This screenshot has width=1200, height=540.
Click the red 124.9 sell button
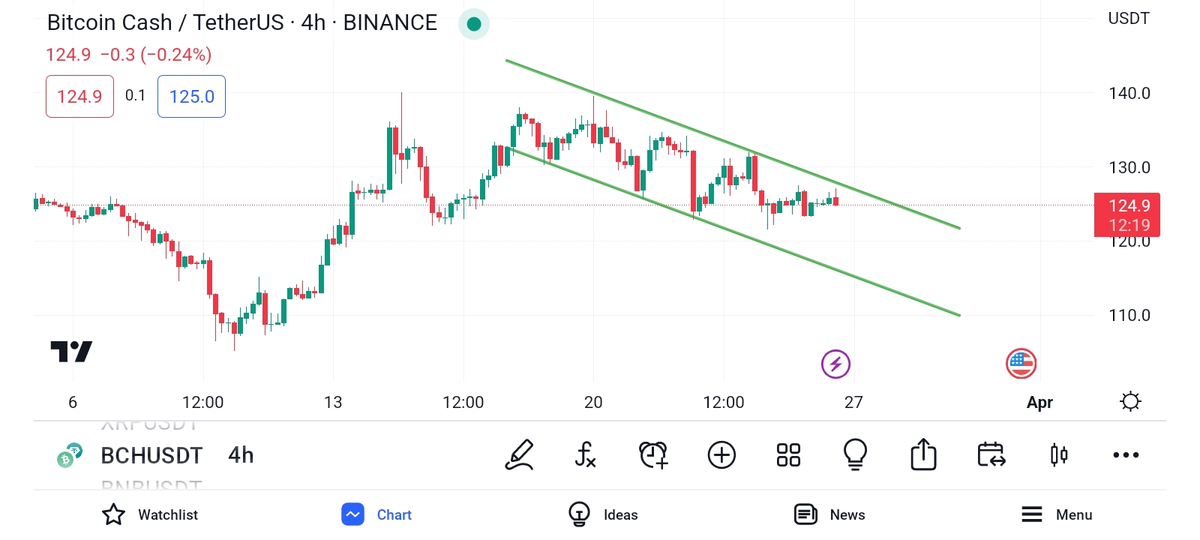point(80,97)
